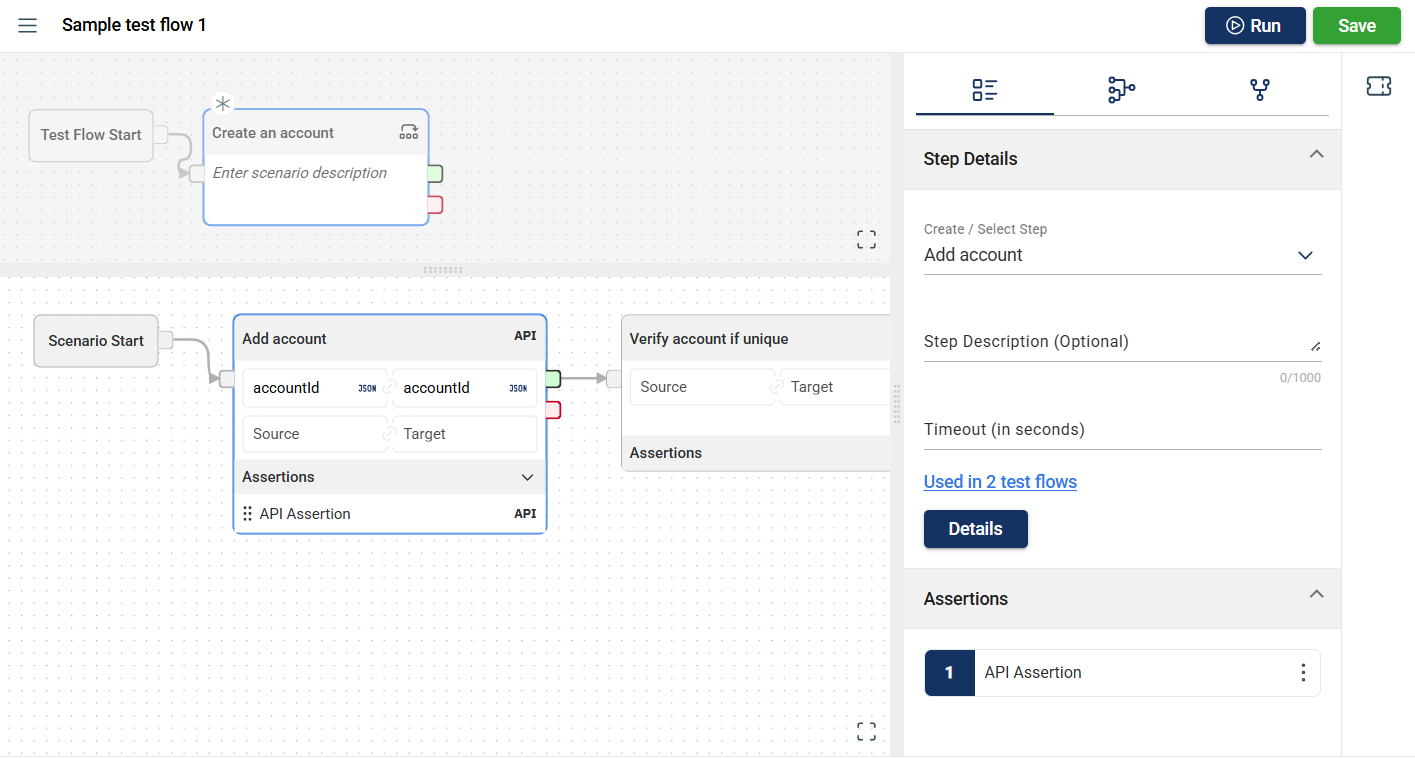Click the Timeout (in seconds) field
The image size is (1415, 758).
click(1122, 430)
